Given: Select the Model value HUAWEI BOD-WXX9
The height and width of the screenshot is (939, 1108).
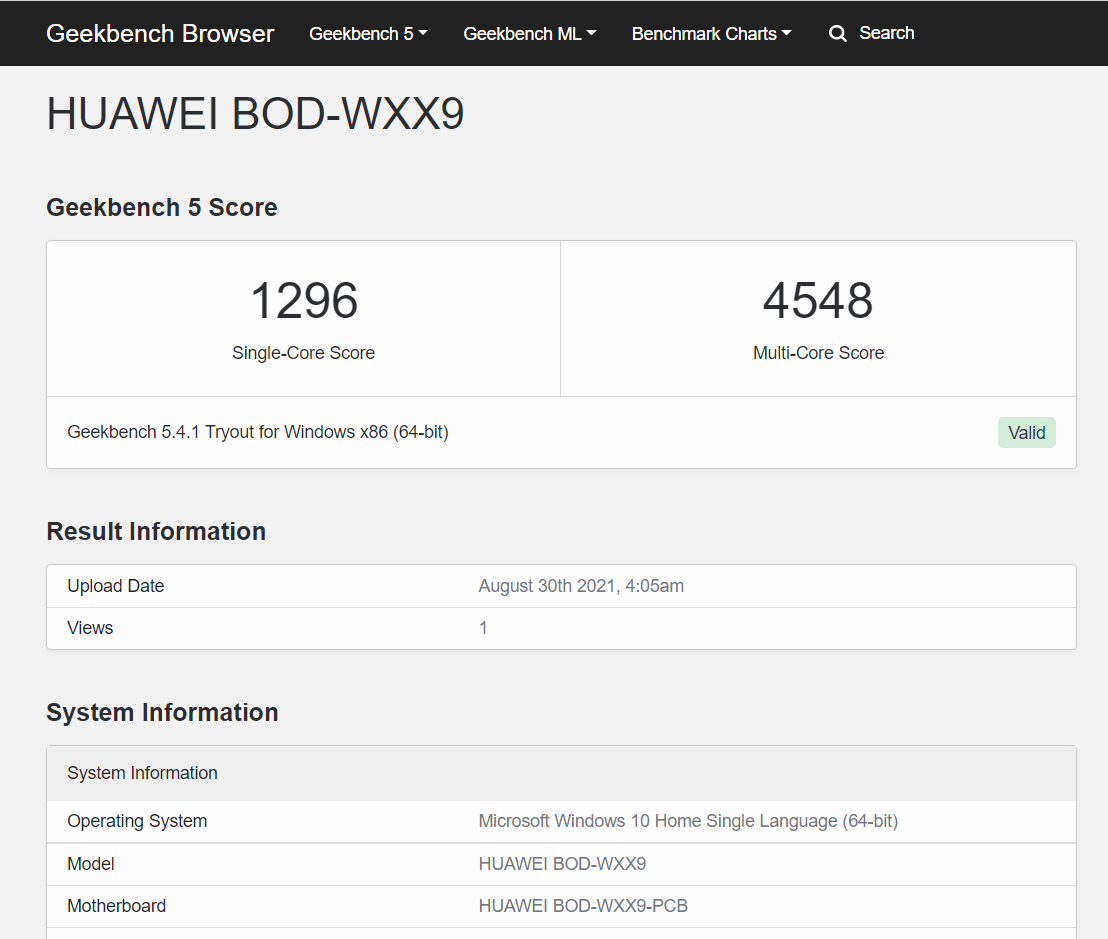Looking at the screenshot, I should 562,864.
